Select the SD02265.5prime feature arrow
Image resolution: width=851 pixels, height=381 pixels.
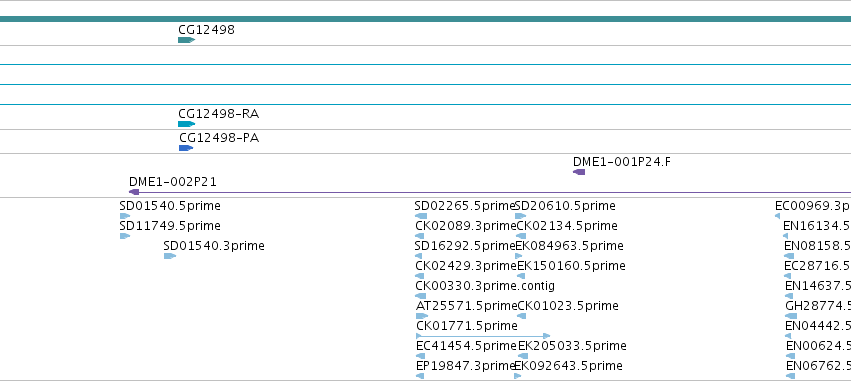[x=421, y=216]
